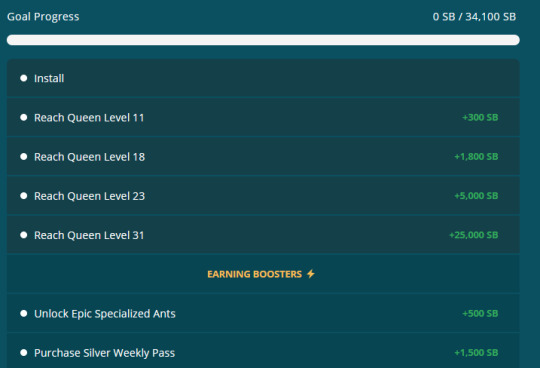Screen dimensions: 540x368
Task: Select Reach Queen Level 31 goal
Action: point(263,235)
